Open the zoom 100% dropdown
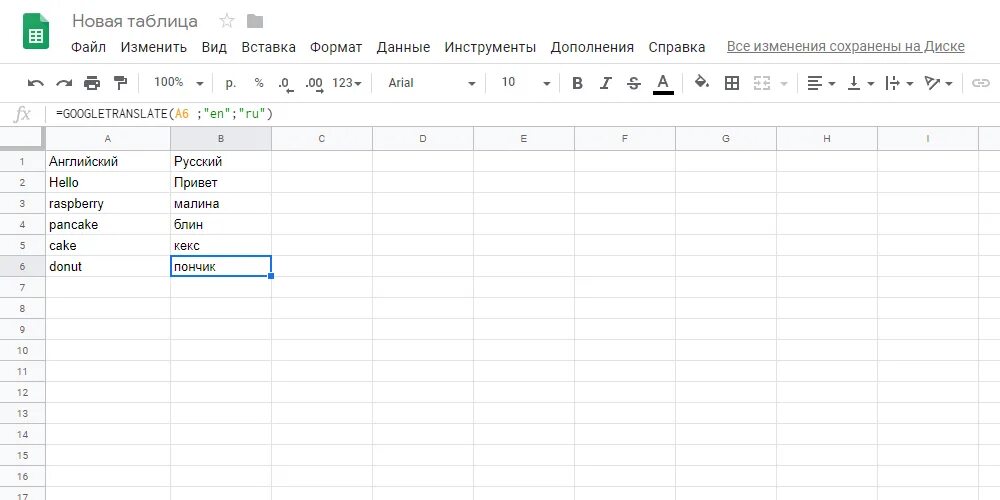This screenshot has height=500, width=1000. click(x=178, y=83)
